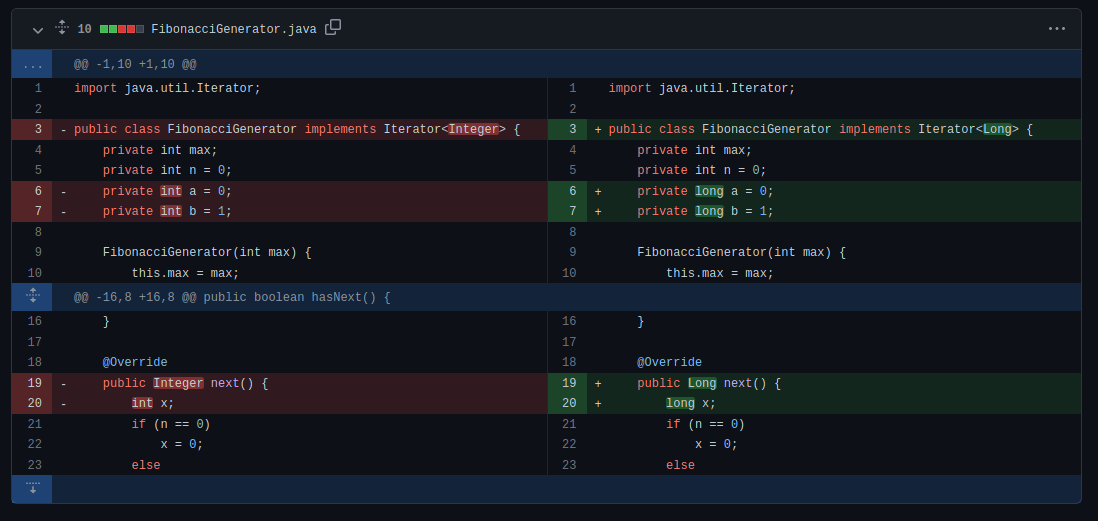
Task: Click left line number 6
Action: [38, 191]
